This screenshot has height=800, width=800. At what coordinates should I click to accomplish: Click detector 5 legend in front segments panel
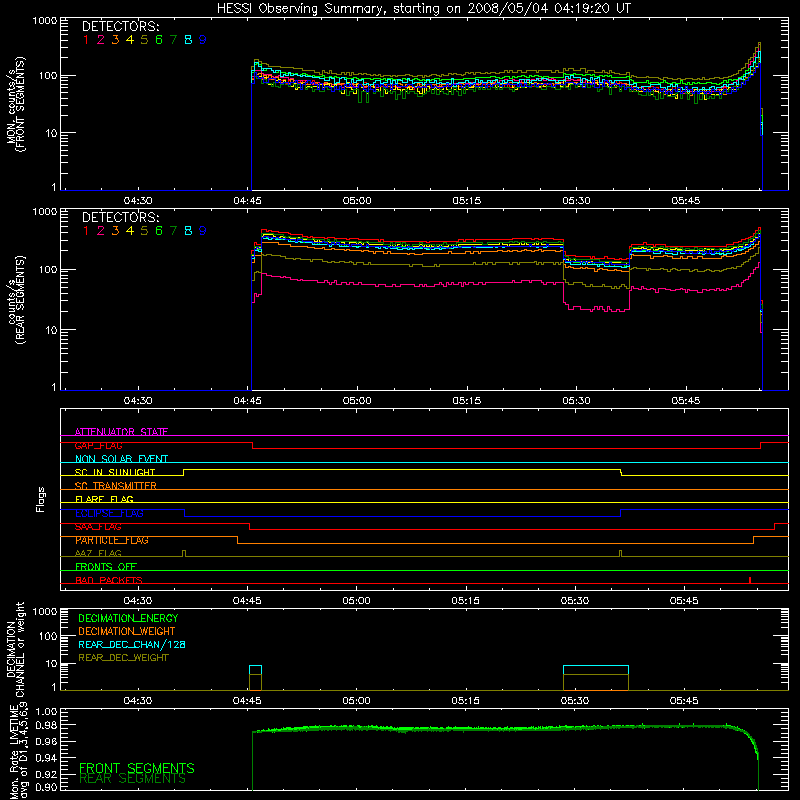(x=144, y=40)
